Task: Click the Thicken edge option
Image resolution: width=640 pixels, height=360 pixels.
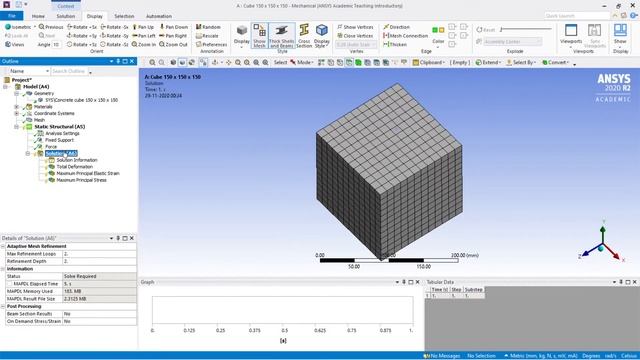Action: (395, 44)
